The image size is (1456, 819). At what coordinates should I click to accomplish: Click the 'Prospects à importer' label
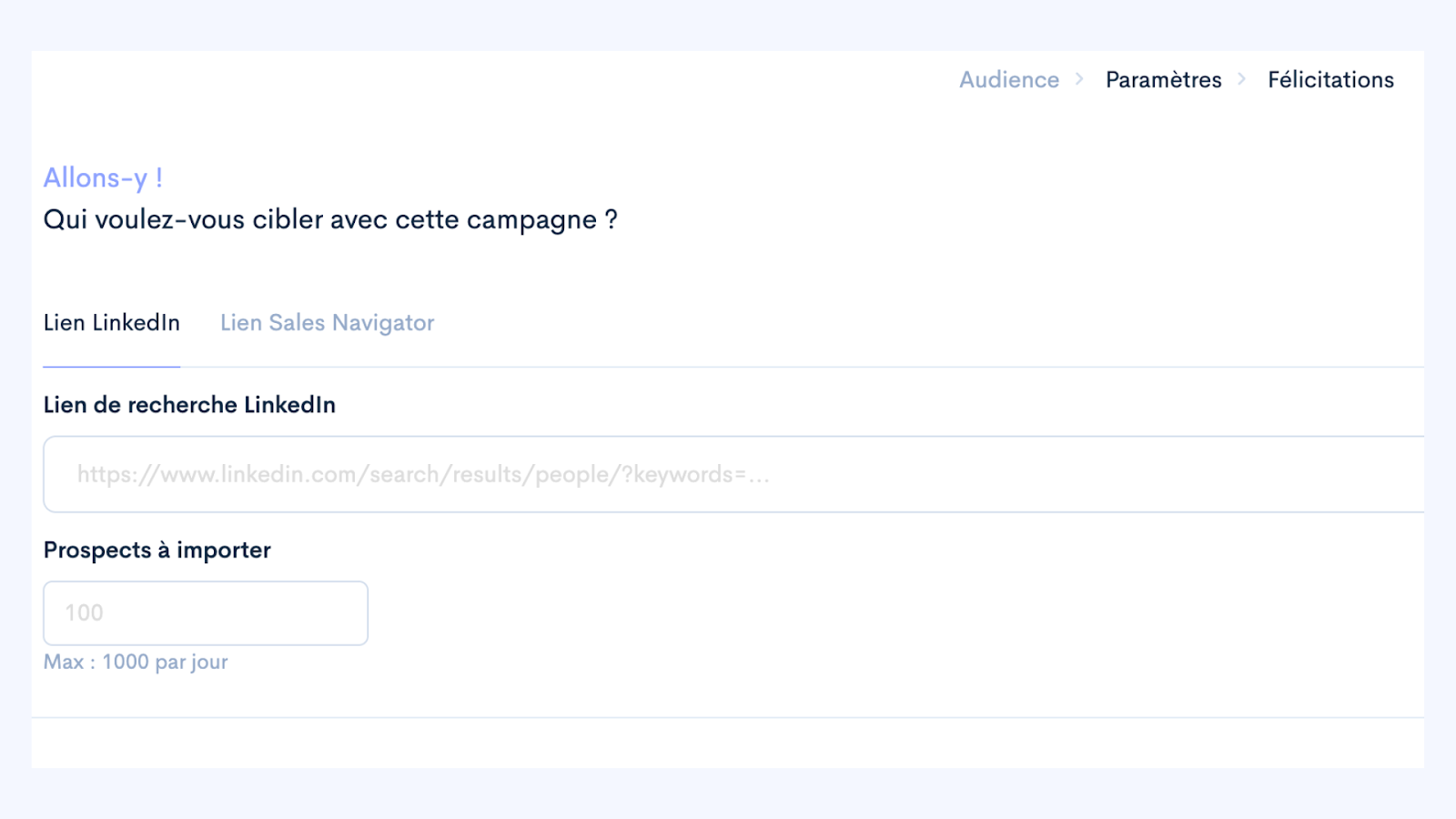pyautogui.click(x=157, y=551)
